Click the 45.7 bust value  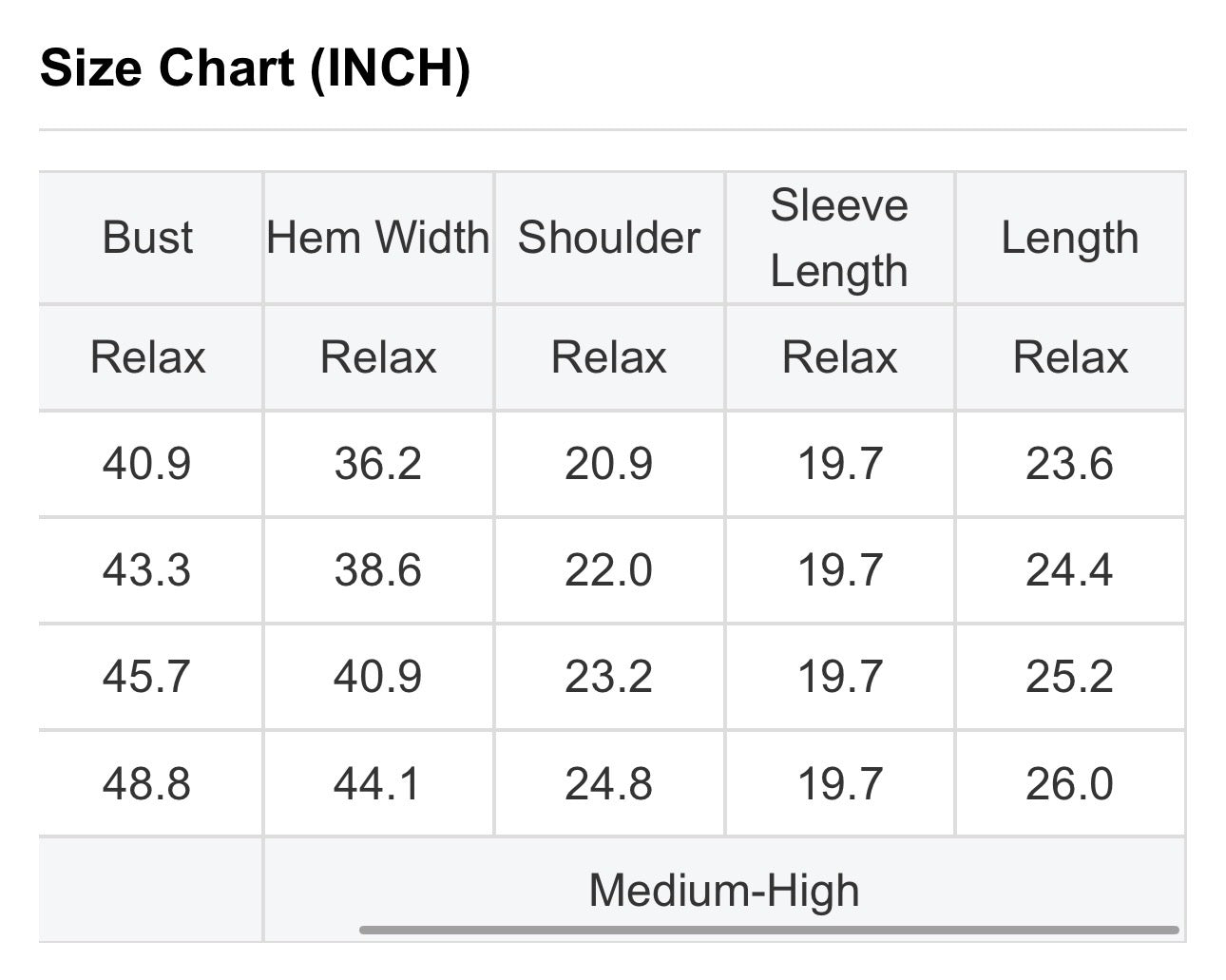point(147,677)
